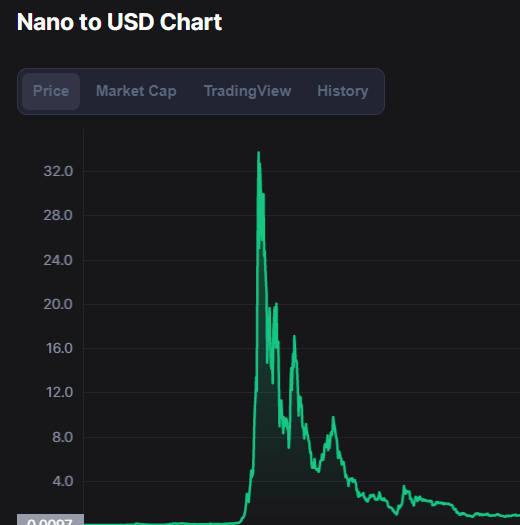The width and height of the screenshot is (520, 525).
Task: Select the 16.0 axis value
Action: pyautogui.click(x=59, y=349)
